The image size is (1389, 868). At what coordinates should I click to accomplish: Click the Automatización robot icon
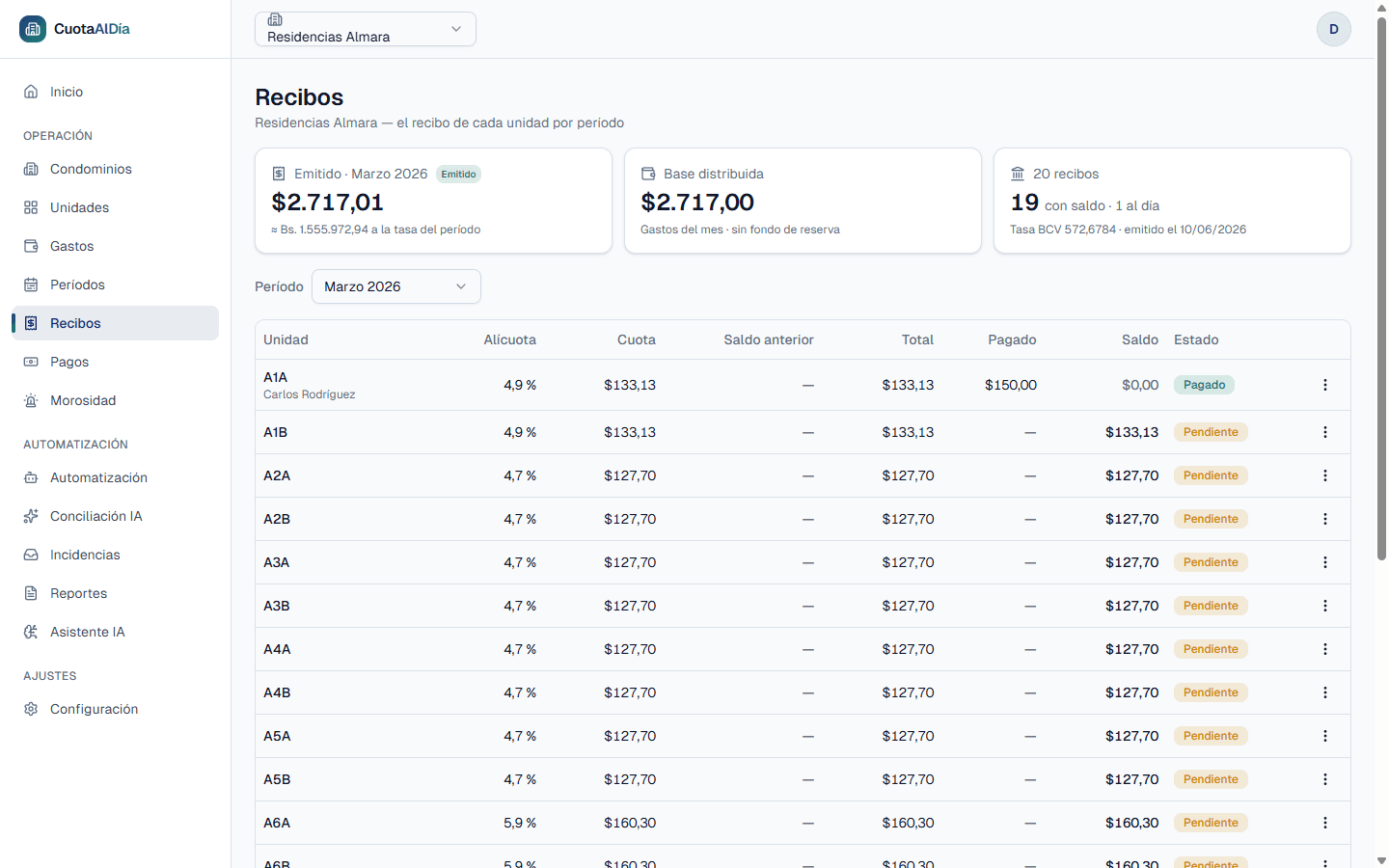pyautogui.click(x=31, y=477)
